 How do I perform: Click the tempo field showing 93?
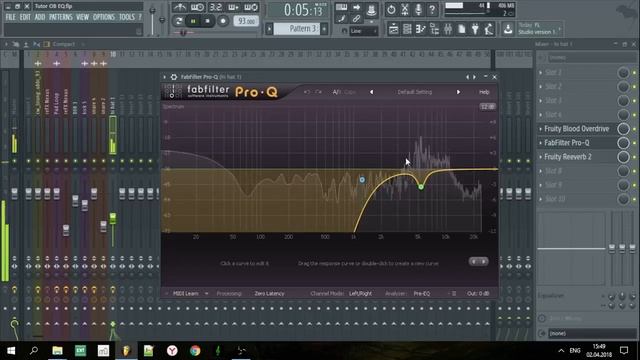246,21
